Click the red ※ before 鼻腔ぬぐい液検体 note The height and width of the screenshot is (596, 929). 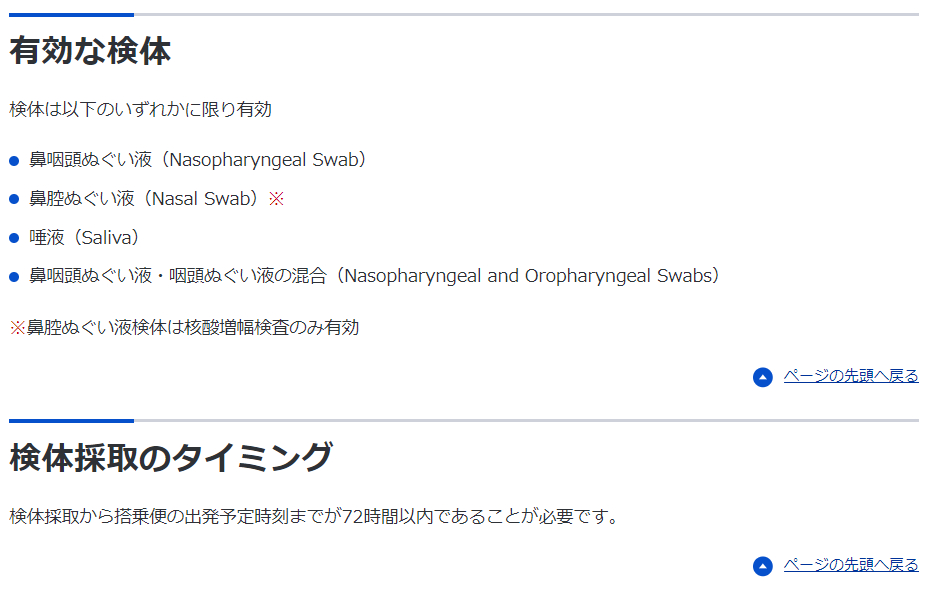[17, 328]
